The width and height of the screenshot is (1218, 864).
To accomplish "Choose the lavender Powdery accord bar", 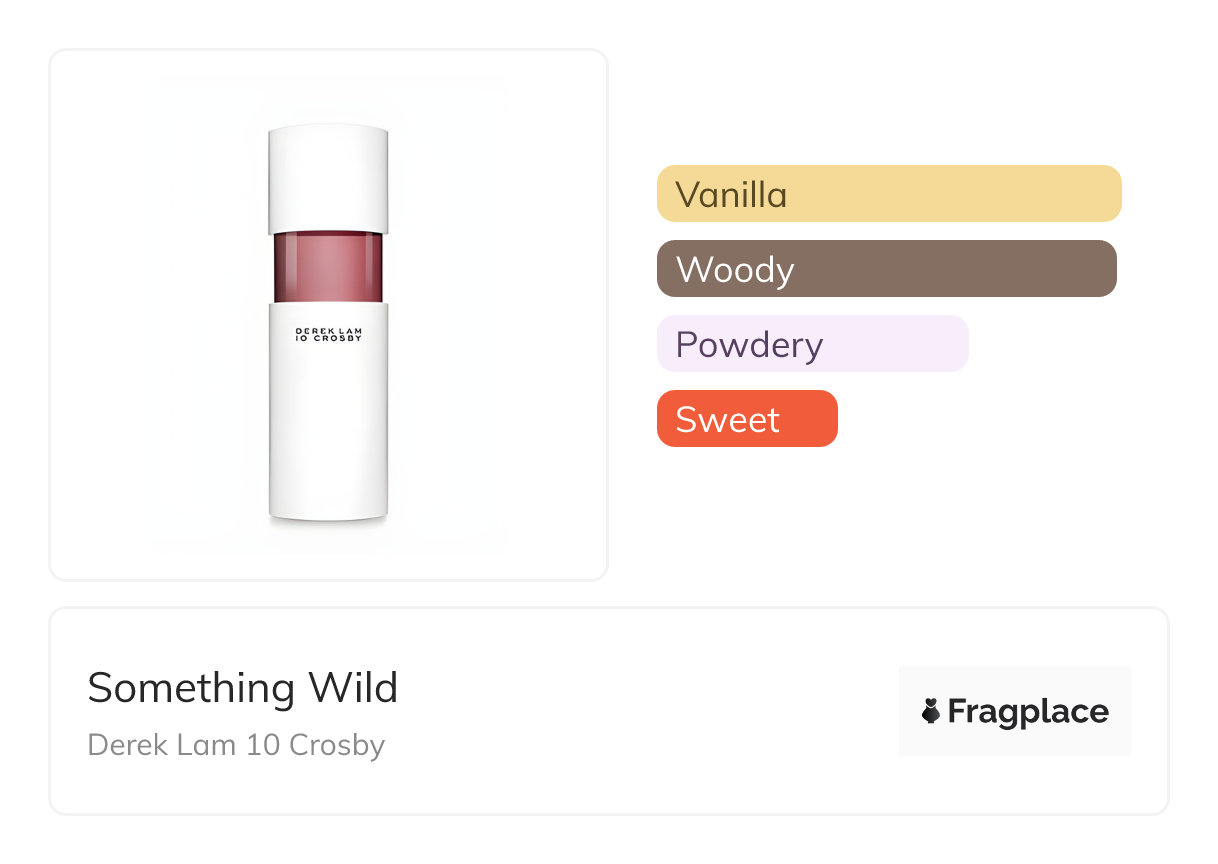I will click(812, 343).
